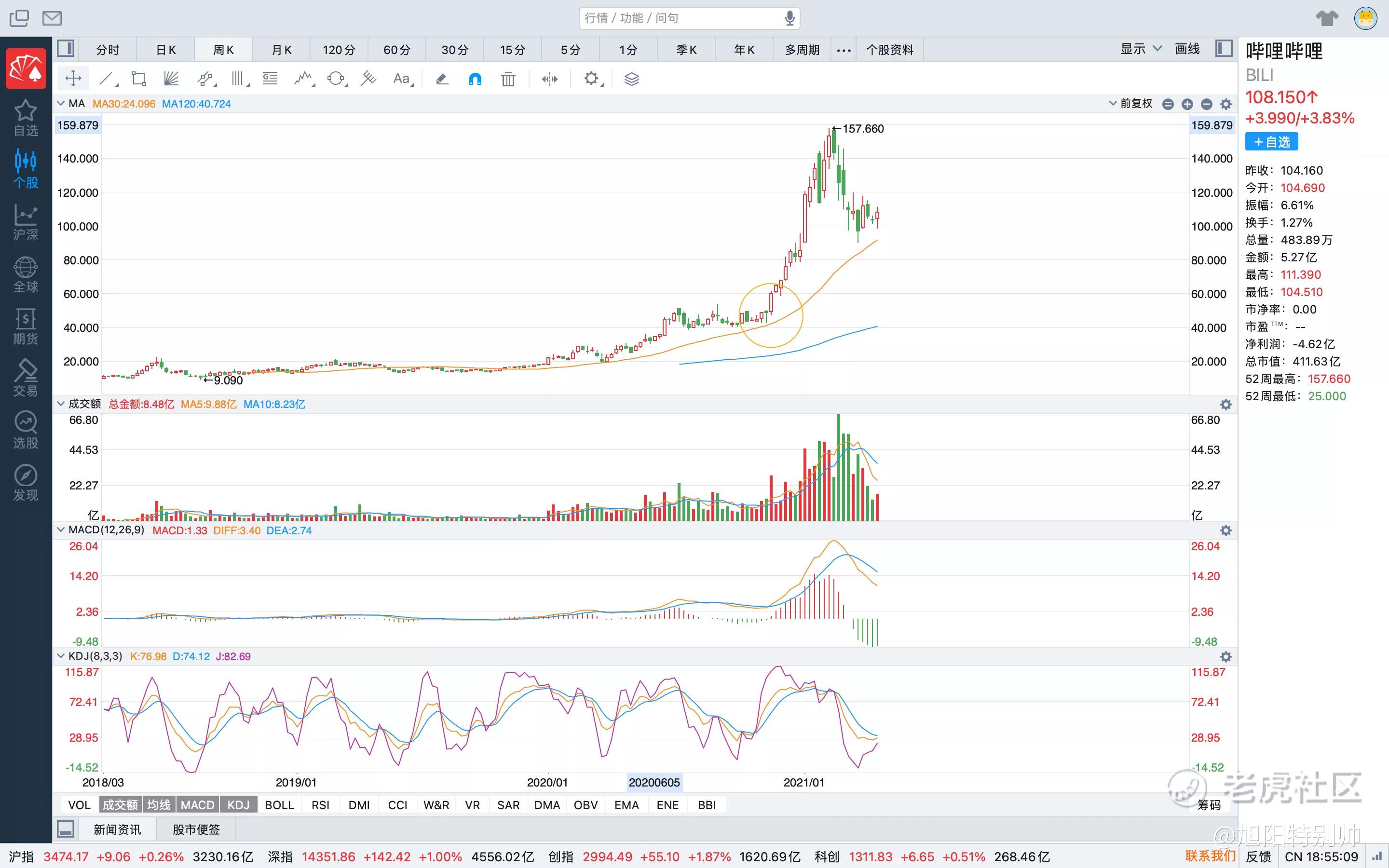The height and width of the screenshot is (868, 1389).
Task: Select the vertical cycle lines tool
Action: (x=239, y=79)
